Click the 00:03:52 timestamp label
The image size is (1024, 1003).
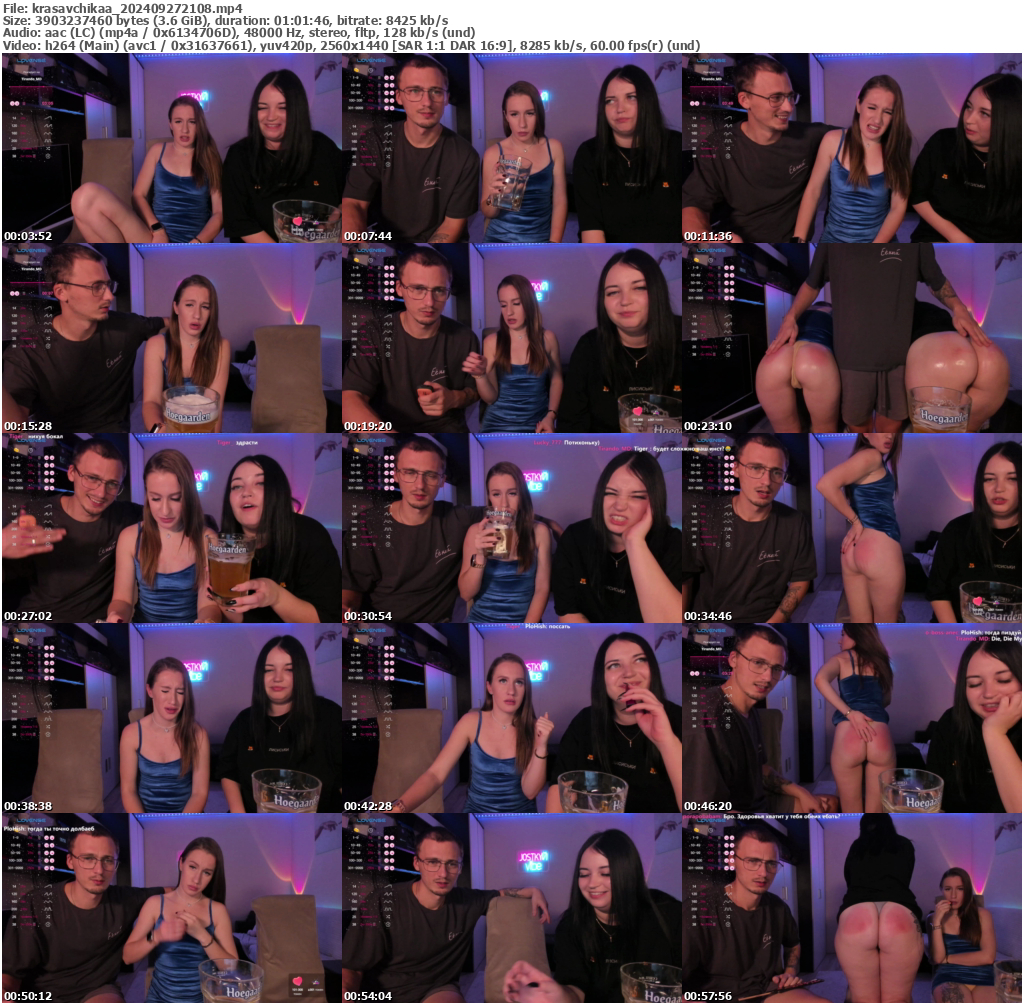(27, 236)
